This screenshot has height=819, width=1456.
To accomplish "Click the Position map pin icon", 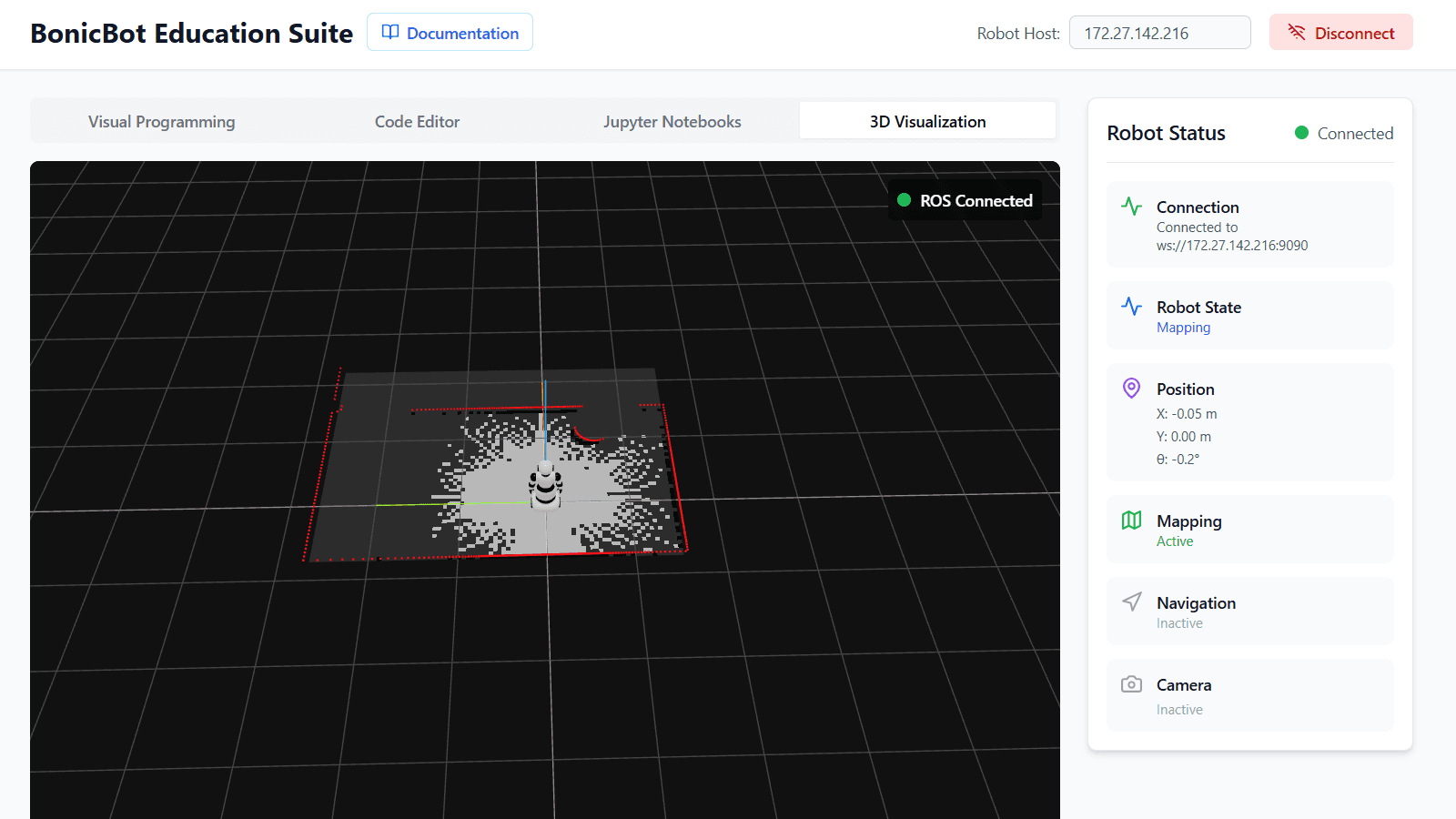I will 1131,388.
